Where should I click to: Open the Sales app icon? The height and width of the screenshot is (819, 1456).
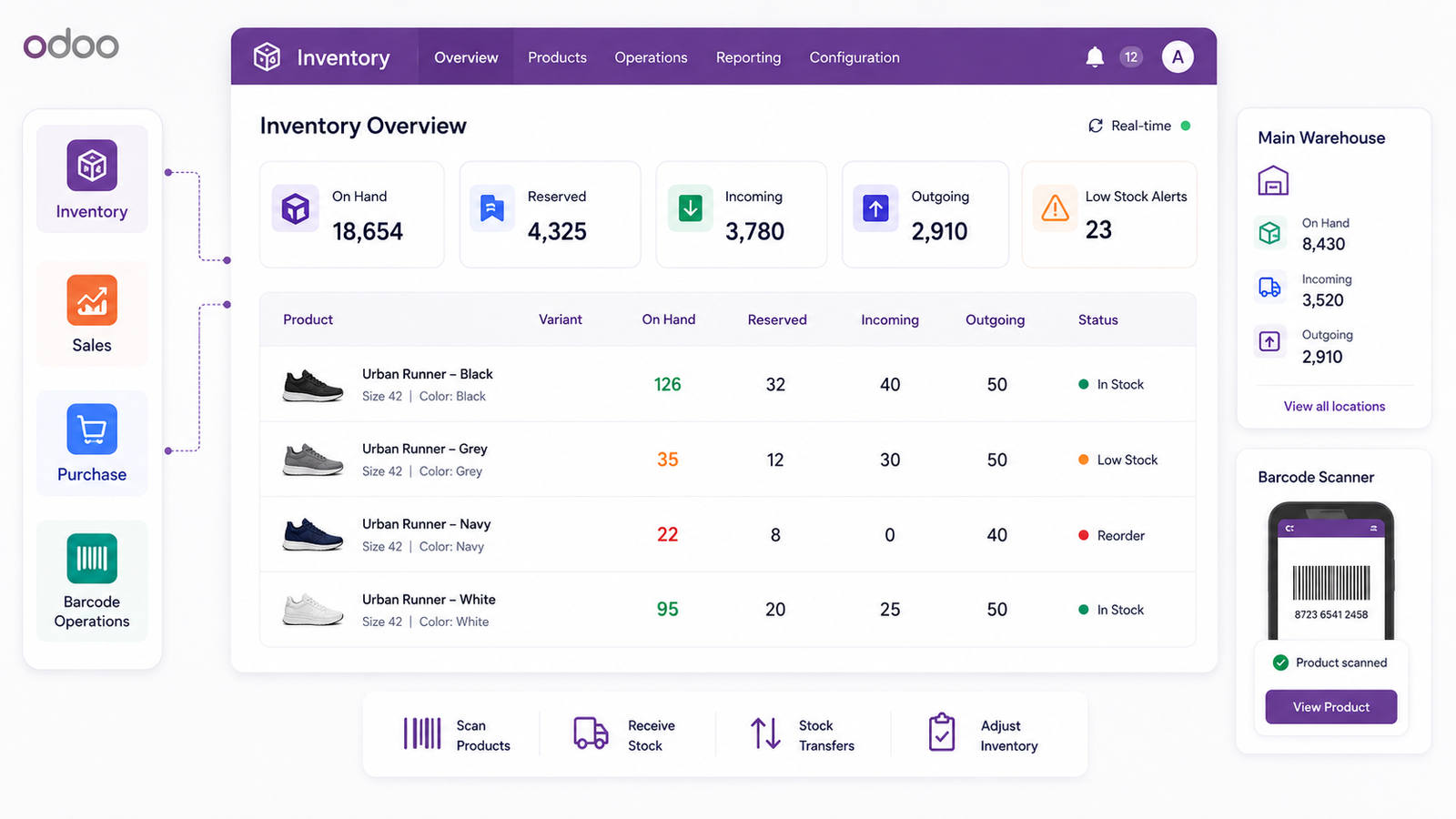pos(92,300)
